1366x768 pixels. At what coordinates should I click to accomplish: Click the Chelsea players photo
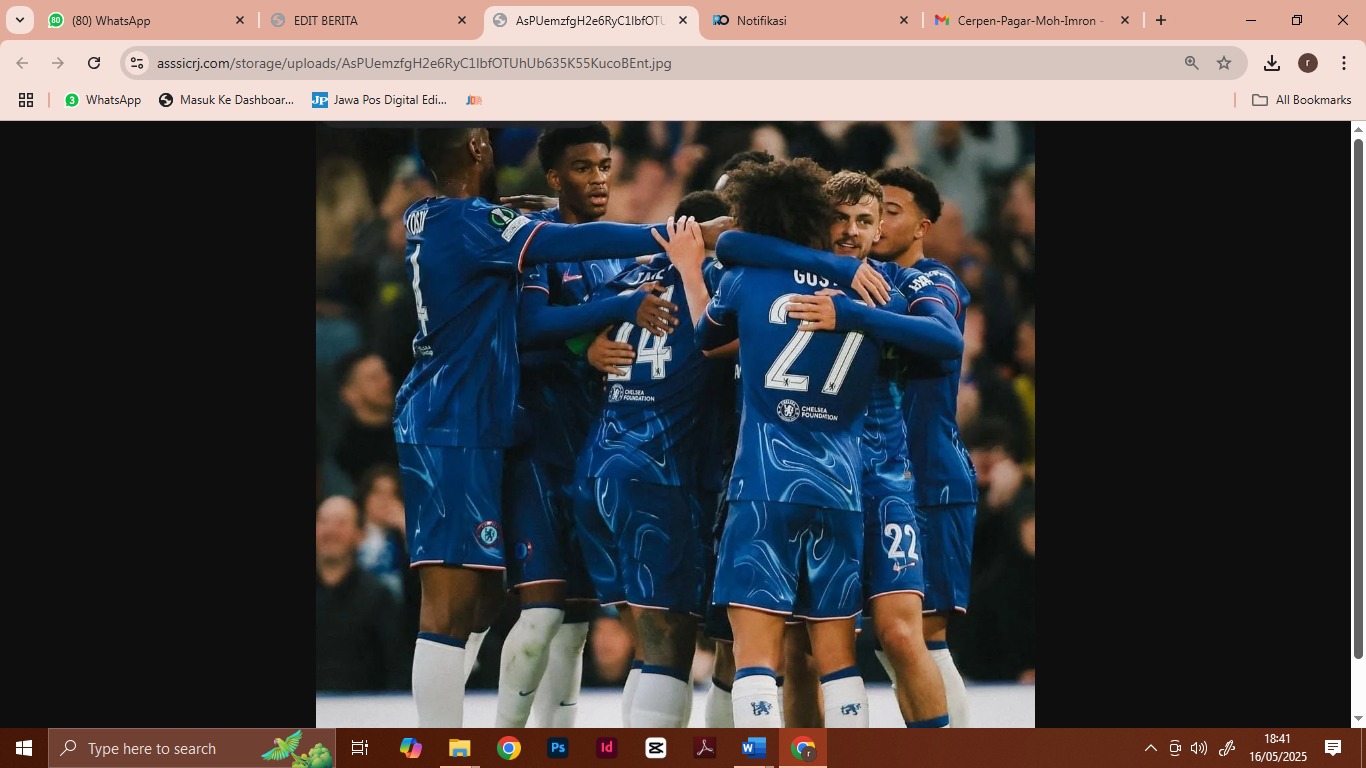coord(675,424)
